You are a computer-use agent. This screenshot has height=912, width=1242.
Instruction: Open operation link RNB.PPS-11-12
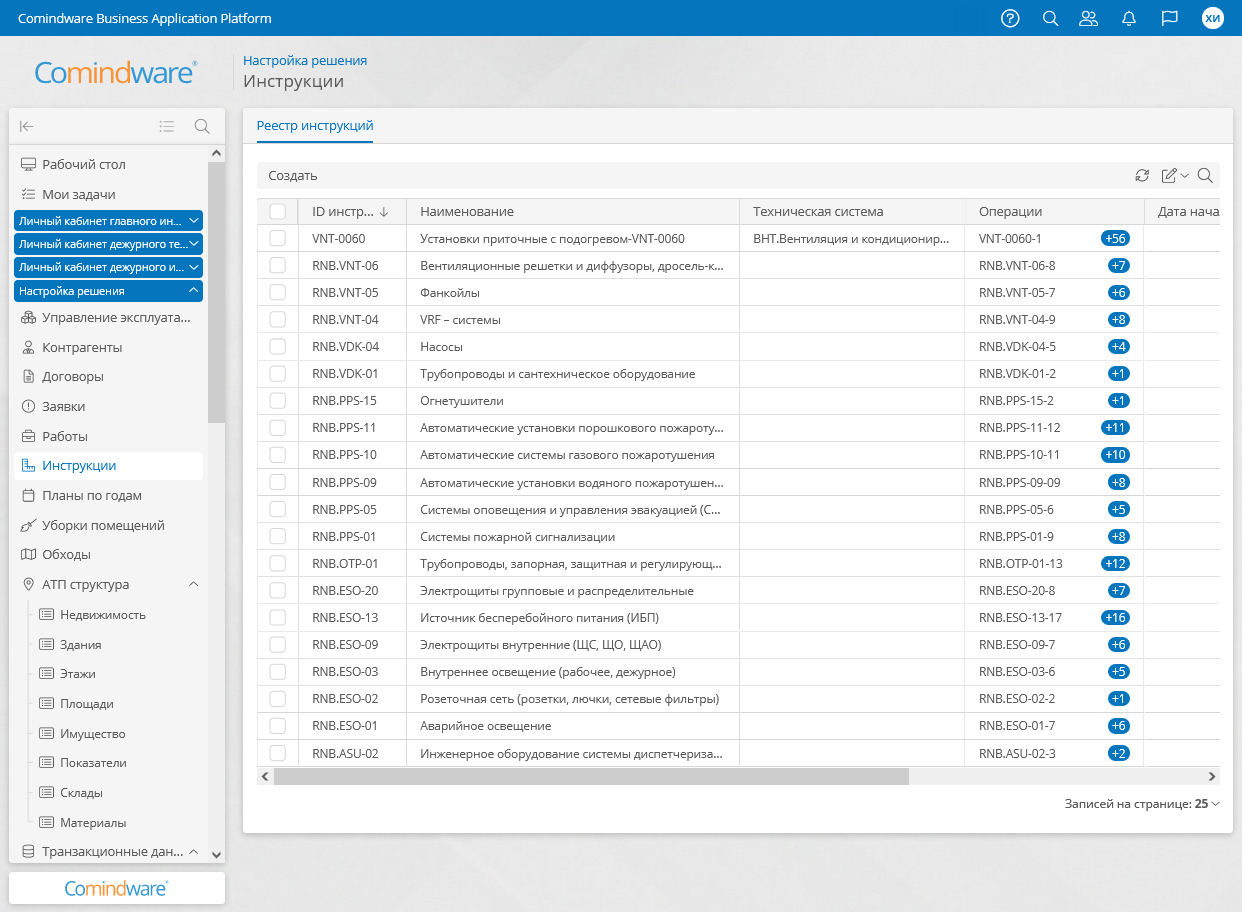point(1019,427)
